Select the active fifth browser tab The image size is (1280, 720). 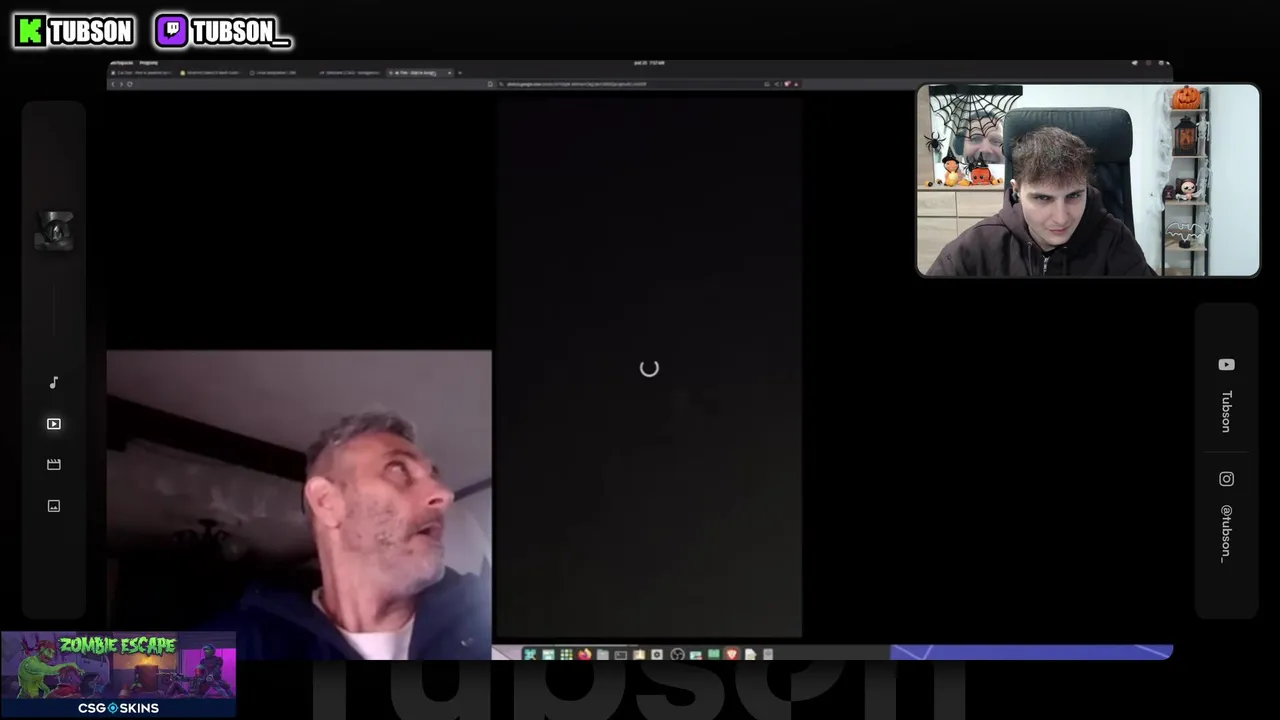click(x=420, y=73)
